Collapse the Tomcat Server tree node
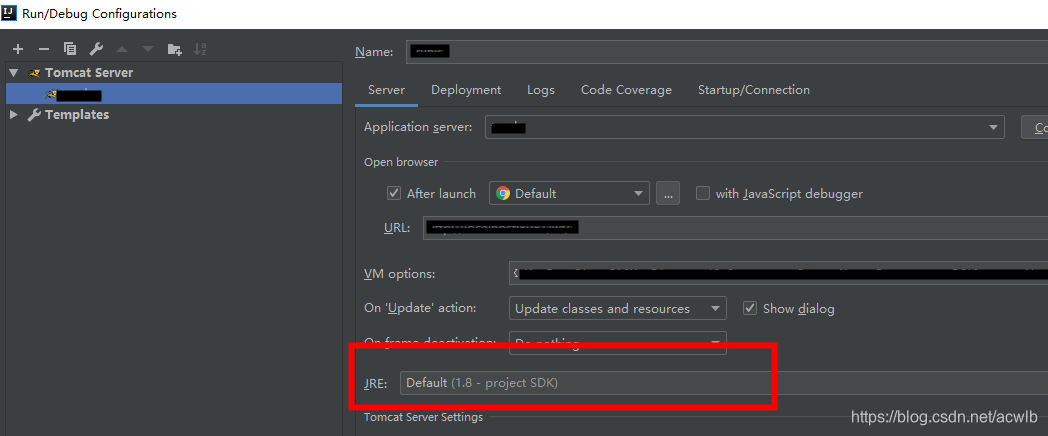This screenshot has height=436, width=1048. [x=14, y=72]
